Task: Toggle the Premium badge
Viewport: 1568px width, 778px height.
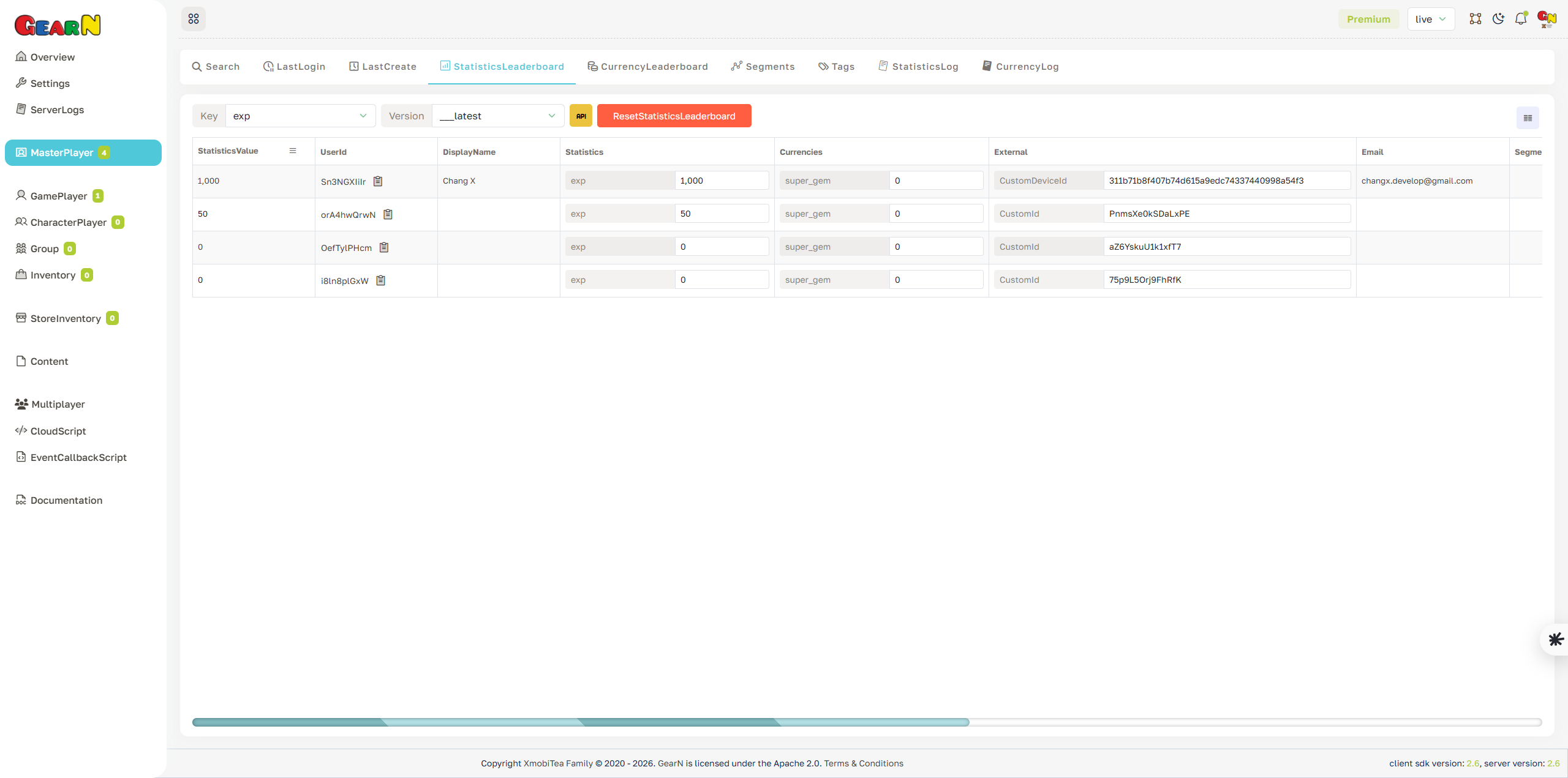Action: click(x=1368, y=18)
